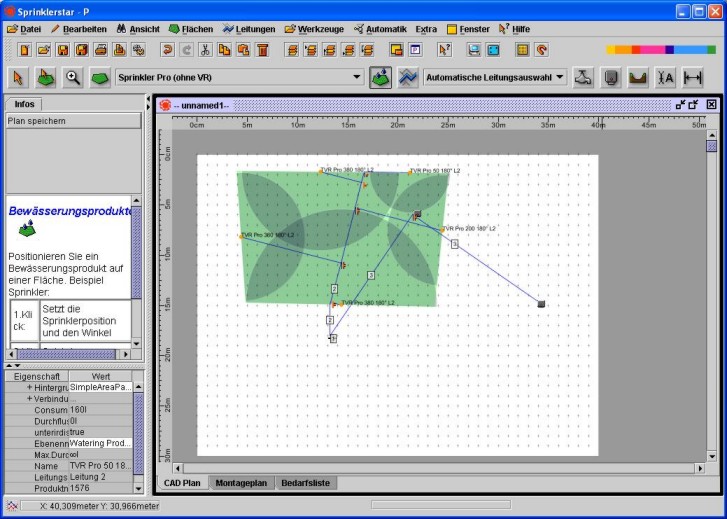Open the Sprinkler Pro (ohne VR) dropdown
727x519 pixels.
point(357,77)
